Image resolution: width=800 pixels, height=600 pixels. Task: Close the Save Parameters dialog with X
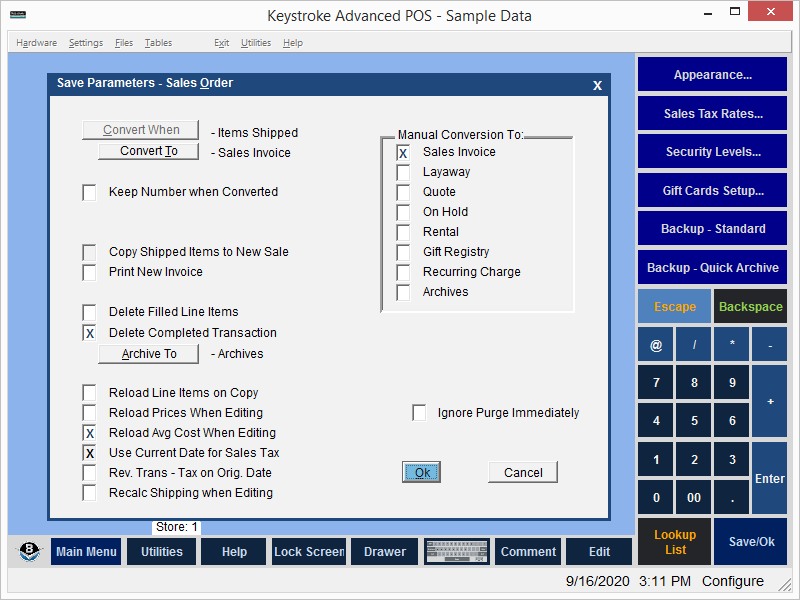597,85
